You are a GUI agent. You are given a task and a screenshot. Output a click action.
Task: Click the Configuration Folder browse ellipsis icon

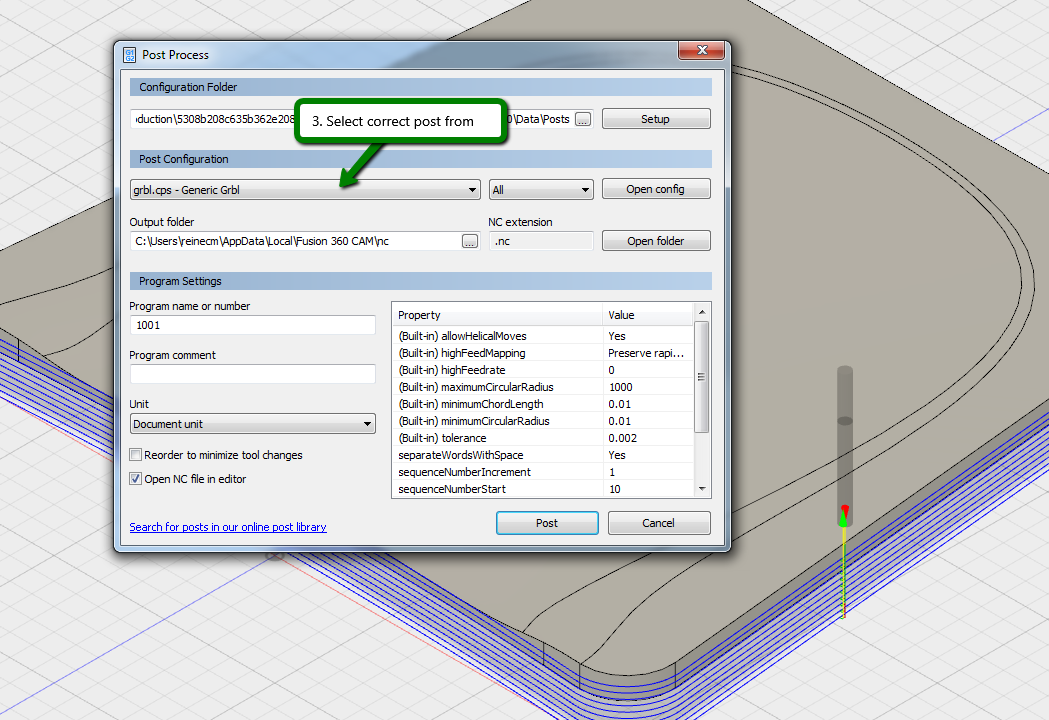coord(585,118)
